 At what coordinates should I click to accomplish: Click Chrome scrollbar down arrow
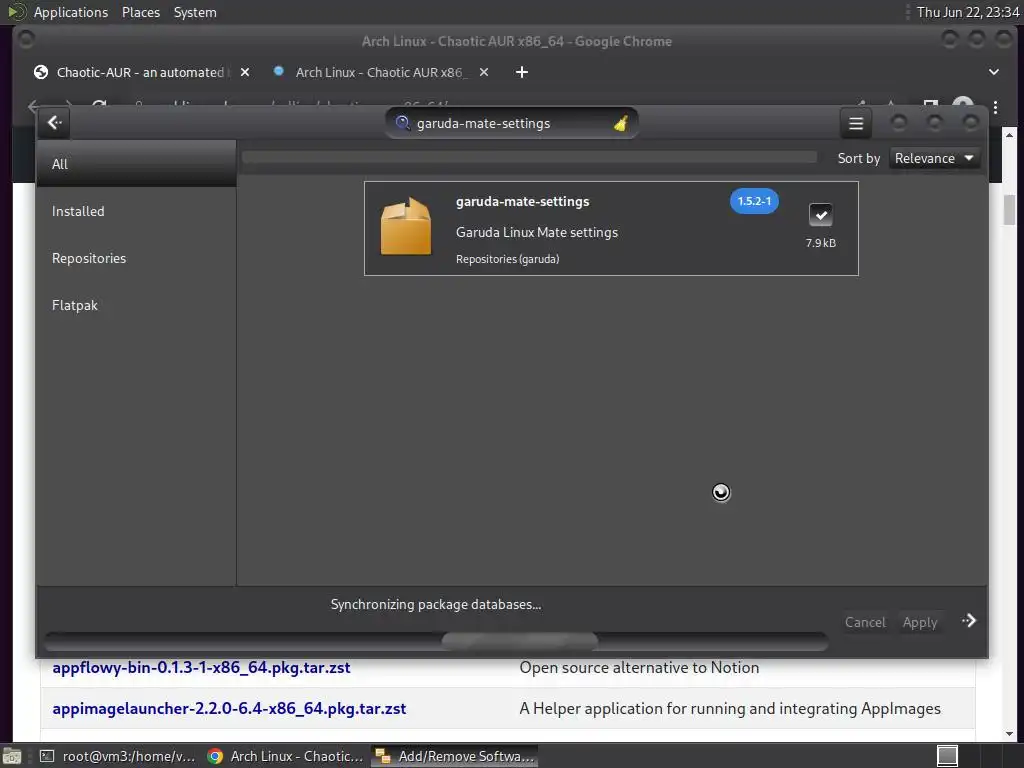pyautogui.click(x=1009, y=733)
